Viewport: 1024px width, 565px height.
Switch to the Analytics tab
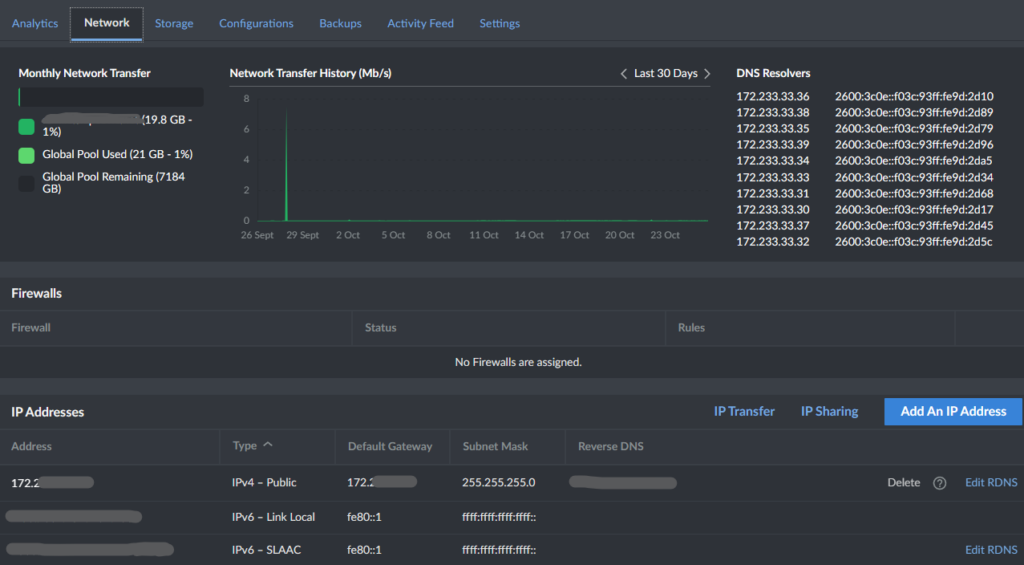pyautogui.click(x=35, y=24)
